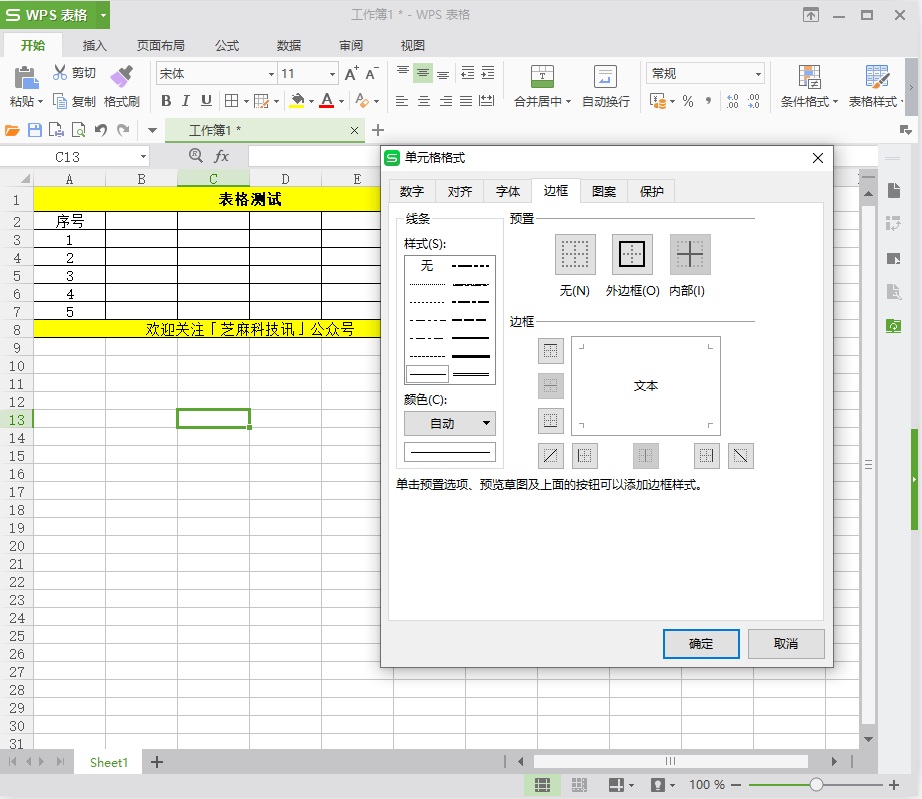Close the 工作簿1 document tab
The image size is (922, 799).
click(354, 131)
